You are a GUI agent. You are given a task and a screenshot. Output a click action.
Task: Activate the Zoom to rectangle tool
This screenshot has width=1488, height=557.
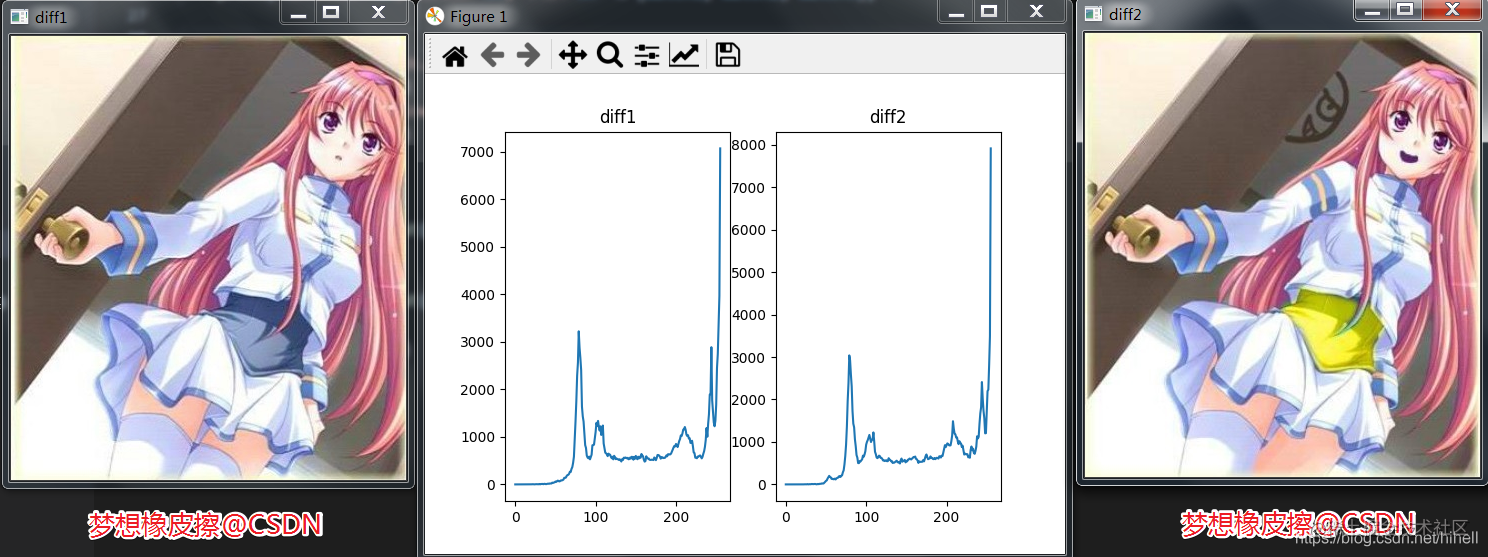(x=610, y=55)
